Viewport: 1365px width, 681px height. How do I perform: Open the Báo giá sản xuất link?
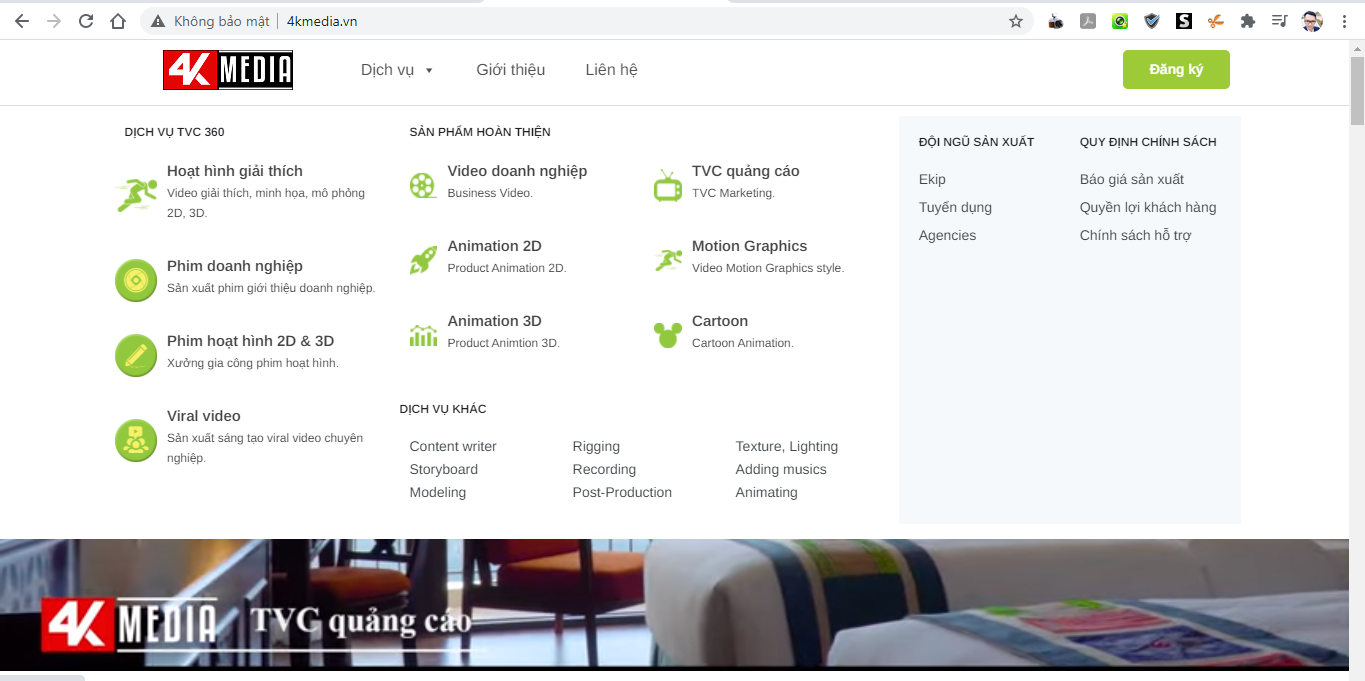(1131, 180)
